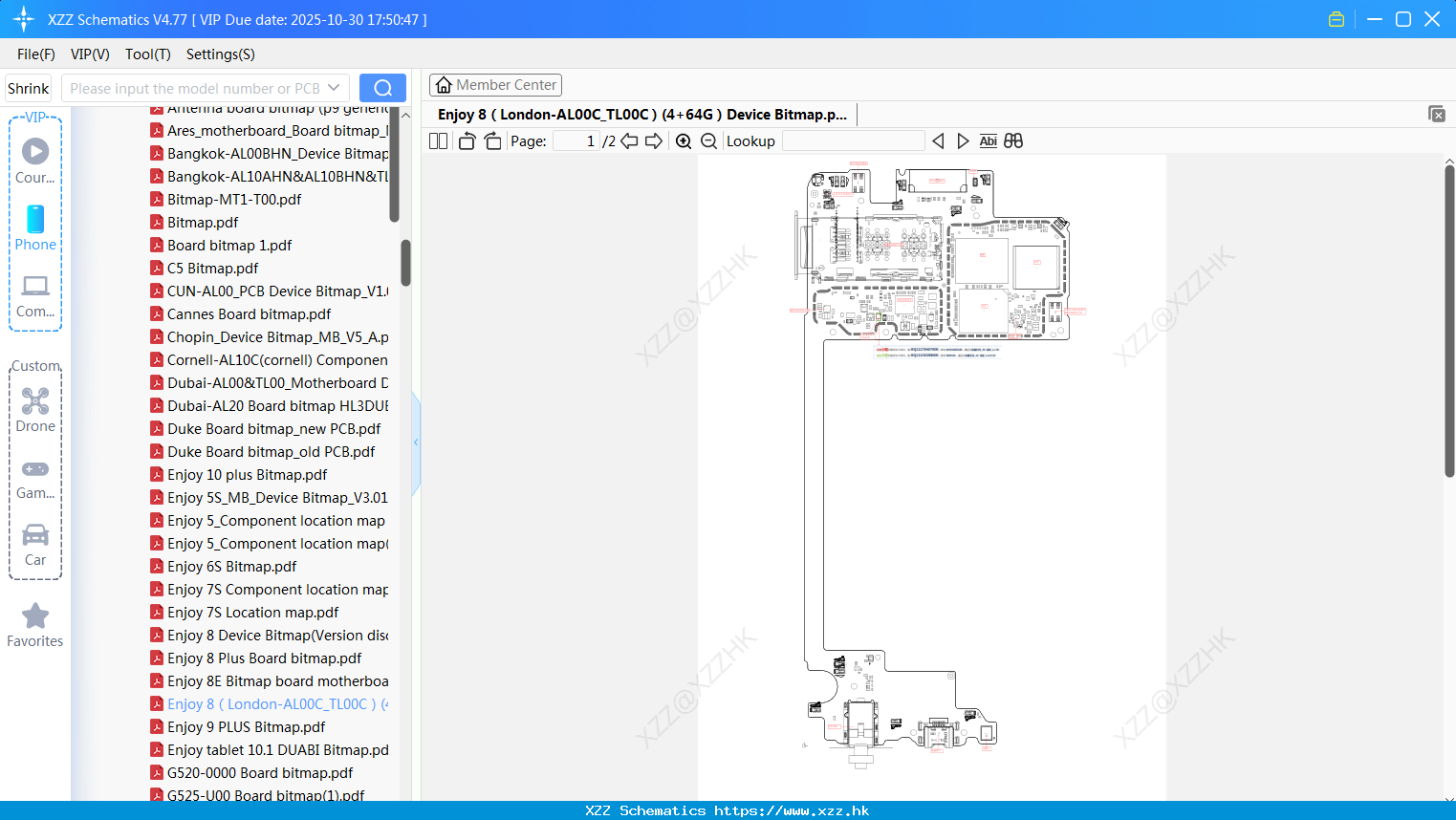Screen dimensions: 1456x820
Task: Open Enjoy 8 Plus Board bitmap.pdf
Action: (255, 658)
